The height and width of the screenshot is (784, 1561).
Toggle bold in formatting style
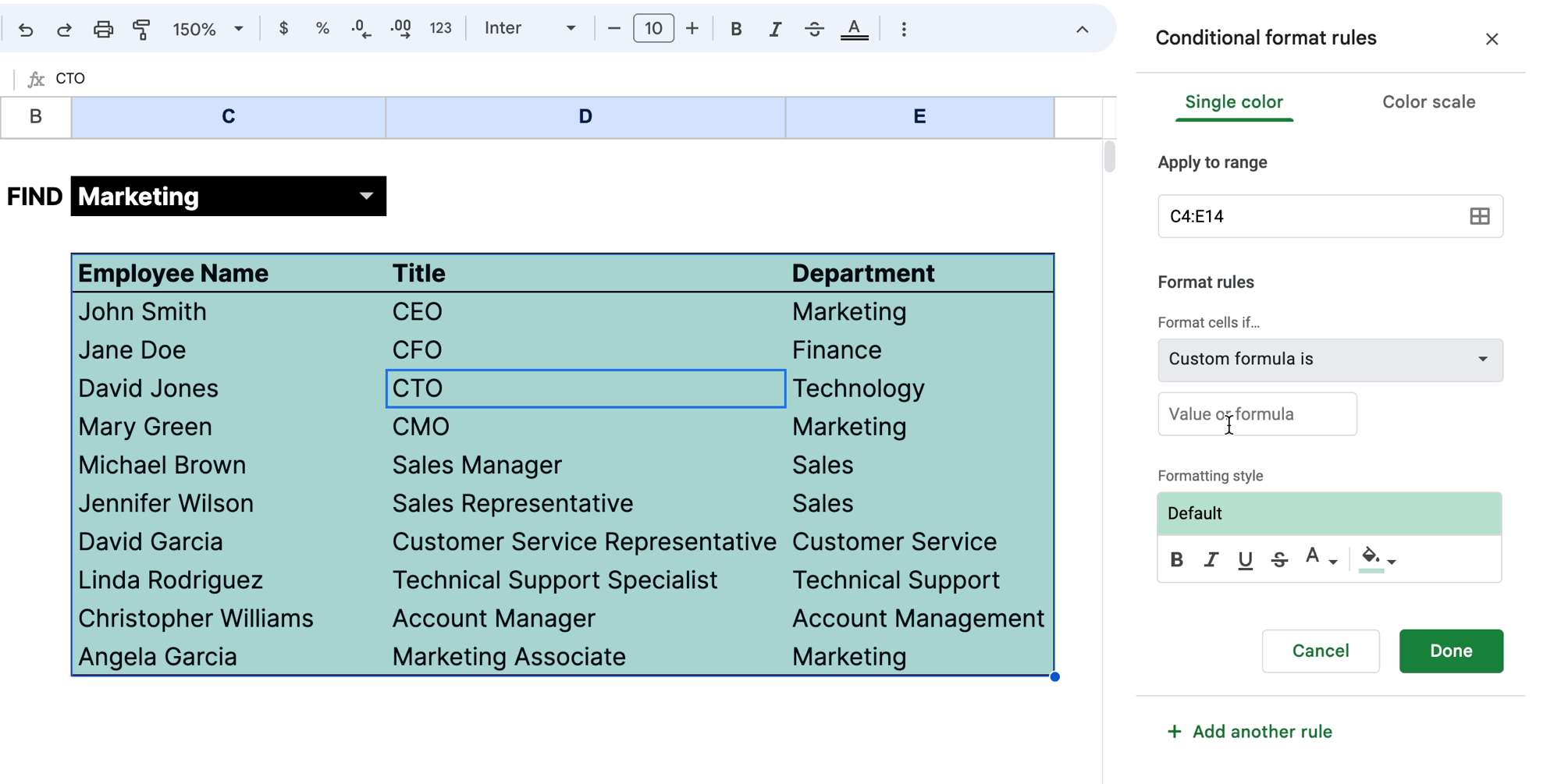[1177, 559]
